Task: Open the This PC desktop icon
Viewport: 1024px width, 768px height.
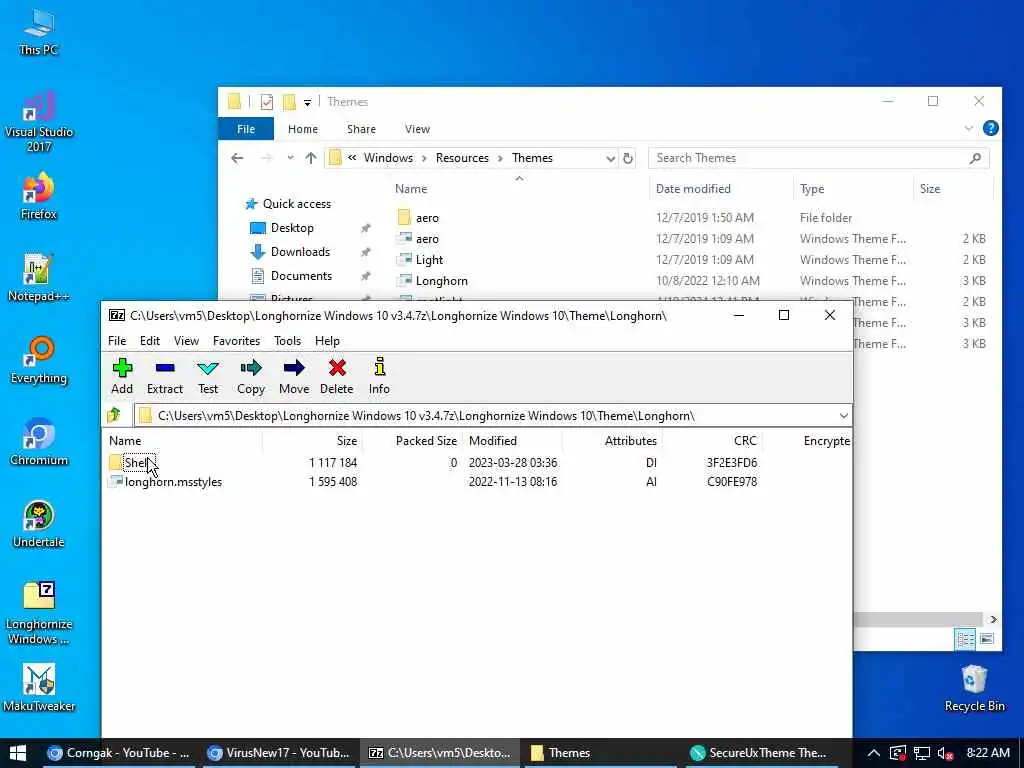Action: click(x=39, y=32)
